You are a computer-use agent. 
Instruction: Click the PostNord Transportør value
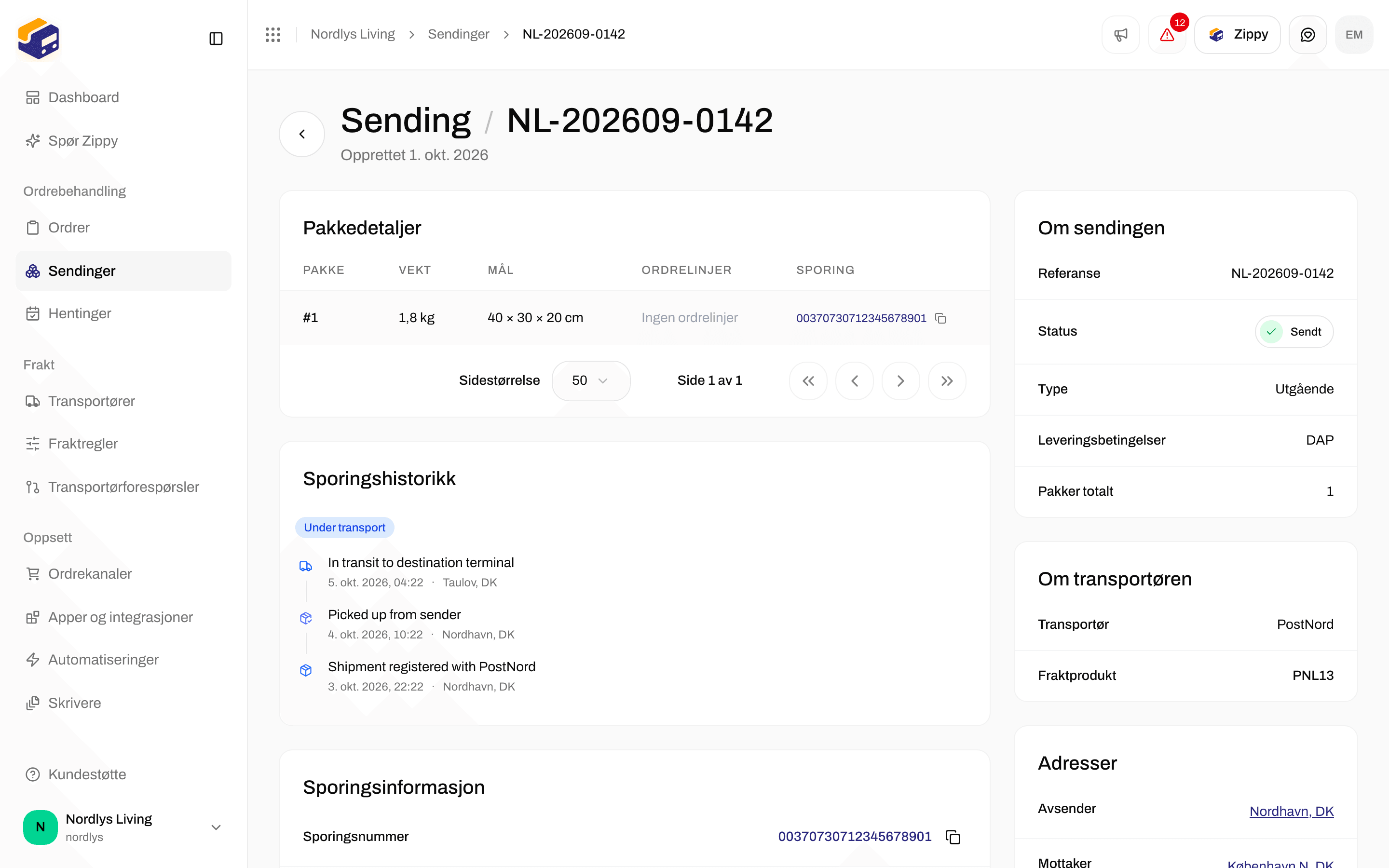click(1305, 624)
